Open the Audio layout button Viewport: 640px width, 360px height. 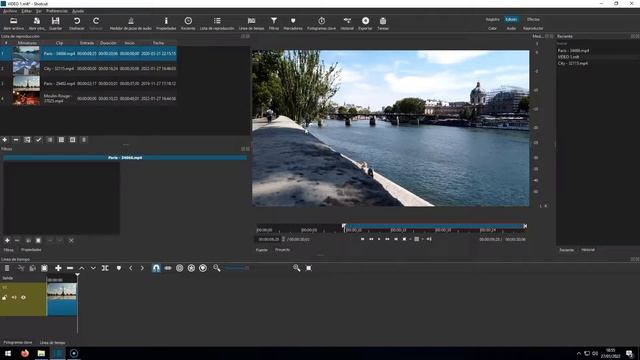click(x=511, y=28)
